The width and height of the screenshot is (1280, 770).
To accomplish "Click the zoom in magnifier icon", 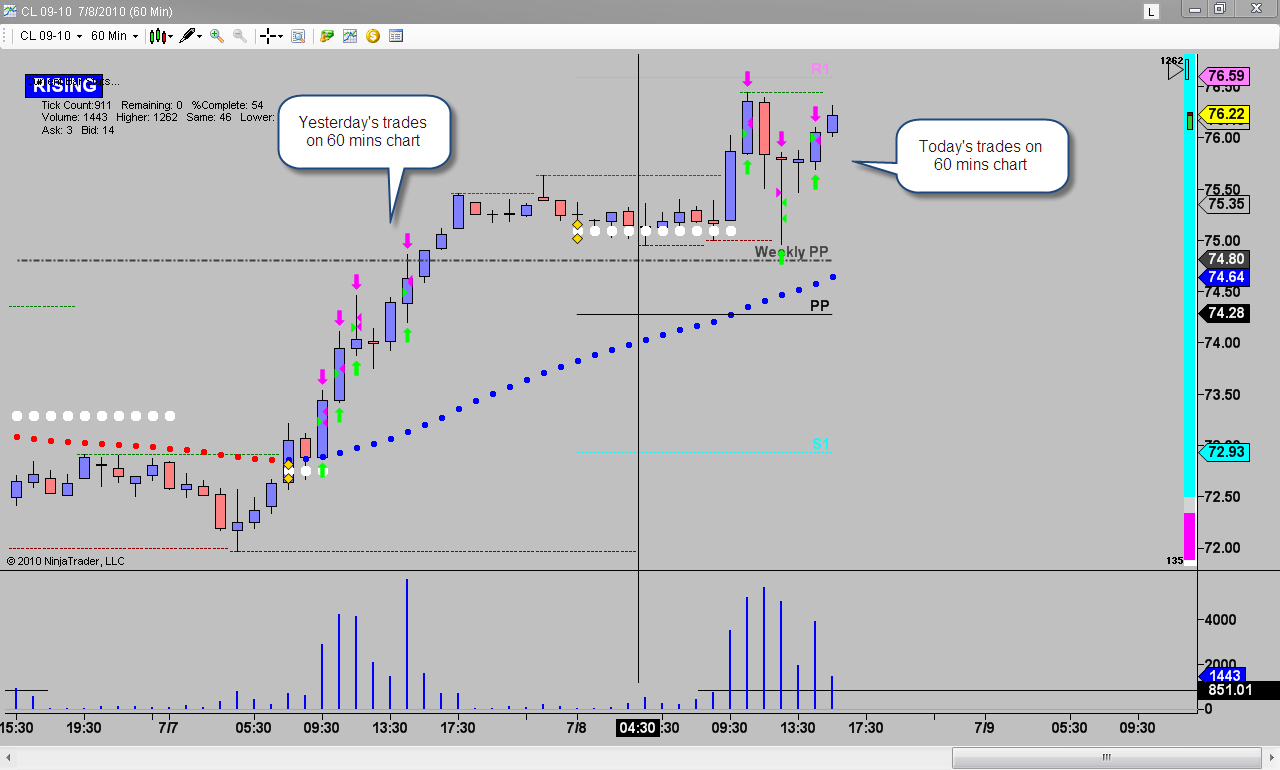I will click(x=217, y=36).
